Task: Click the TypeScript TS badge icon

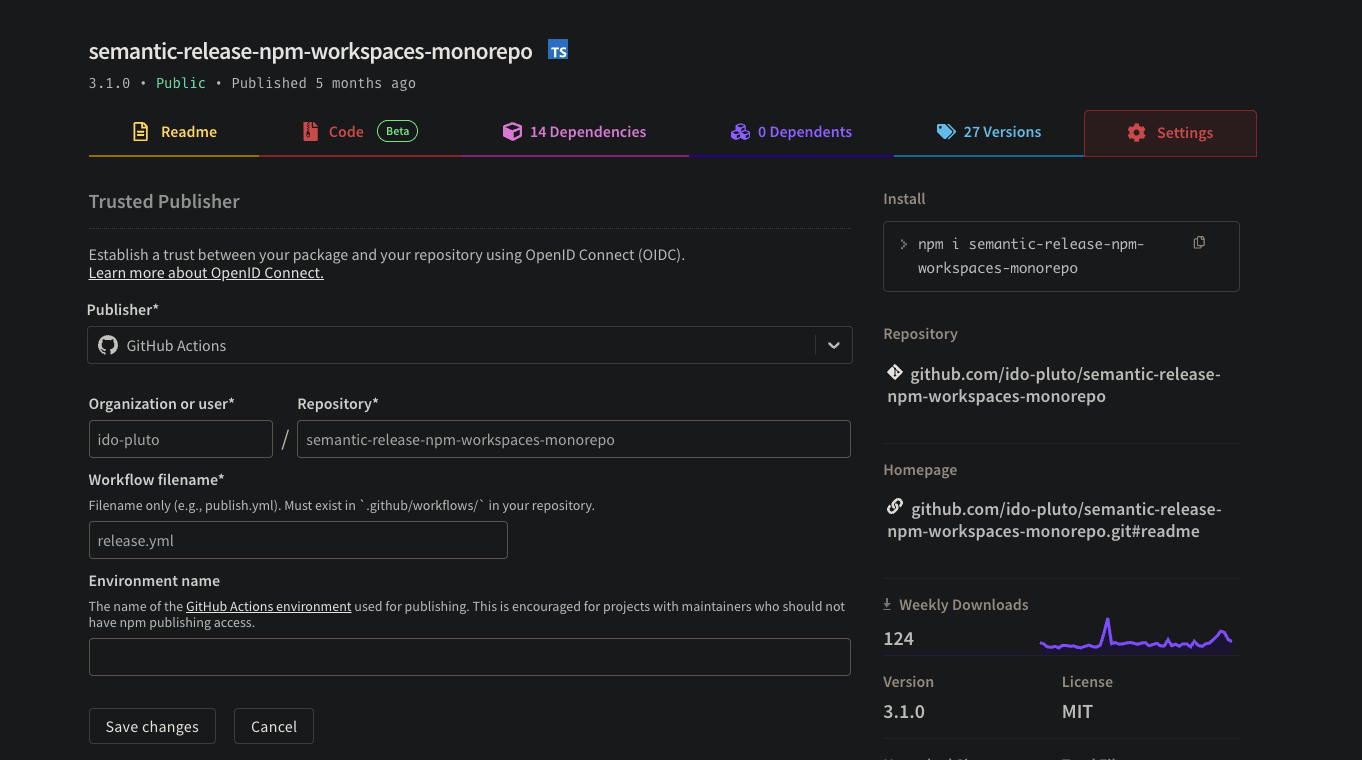Action: [558, 50]
